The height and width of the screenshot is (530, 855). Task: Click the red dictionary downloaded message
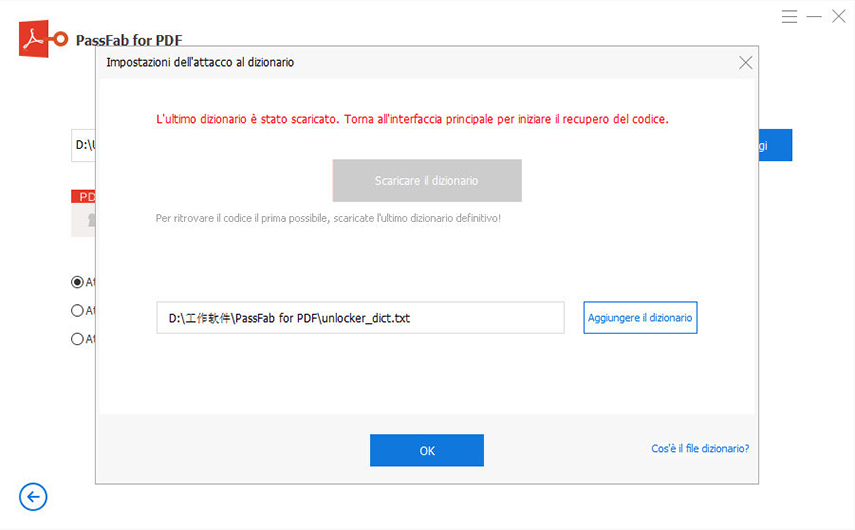point(412,119)
